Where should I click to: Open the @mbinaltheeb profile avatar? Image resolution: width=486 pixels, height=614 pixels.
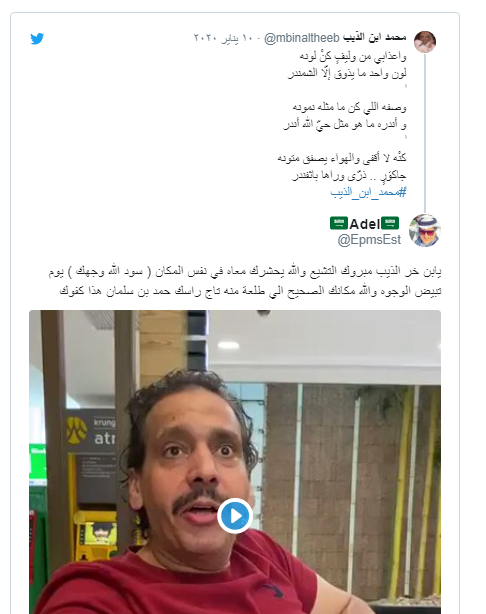tap(425, 42)
